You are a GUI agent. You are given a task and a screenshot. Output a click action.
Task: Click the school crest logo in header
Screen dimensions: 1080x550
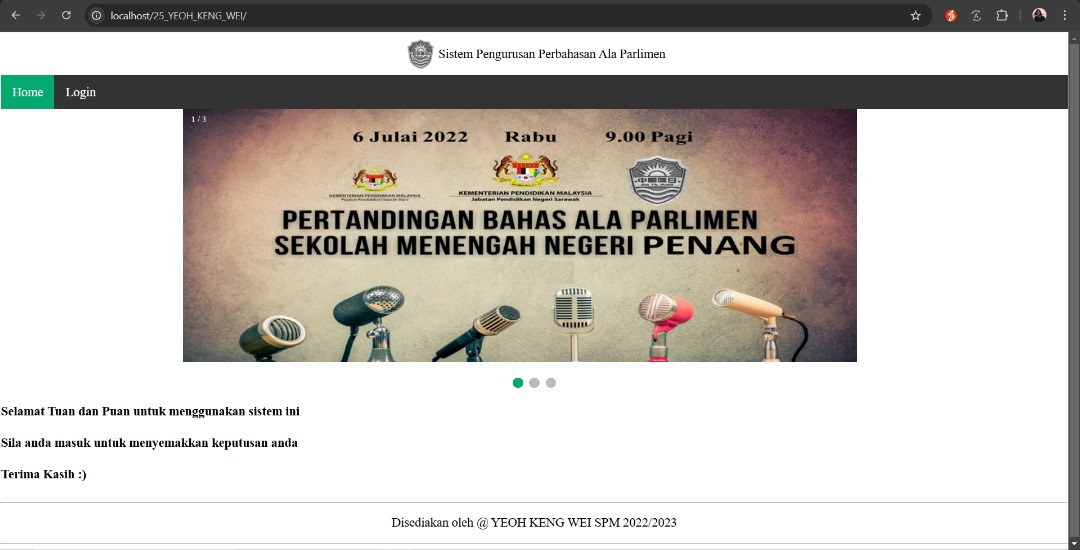pos(421,54)
